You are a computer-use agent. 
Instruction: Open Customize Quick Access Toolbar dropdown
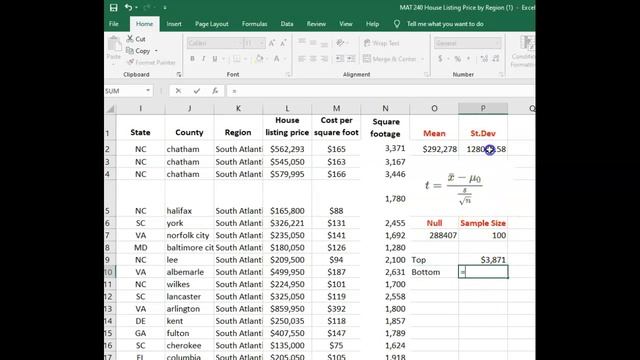[165, 7]
